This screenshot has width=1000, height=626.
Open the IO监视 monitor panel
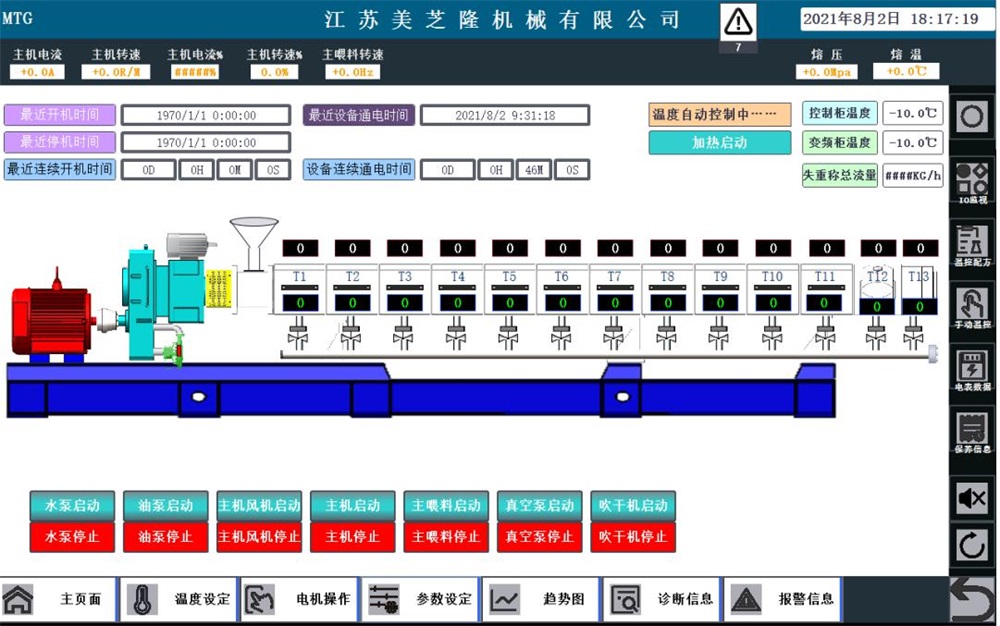tap(972, 181)
